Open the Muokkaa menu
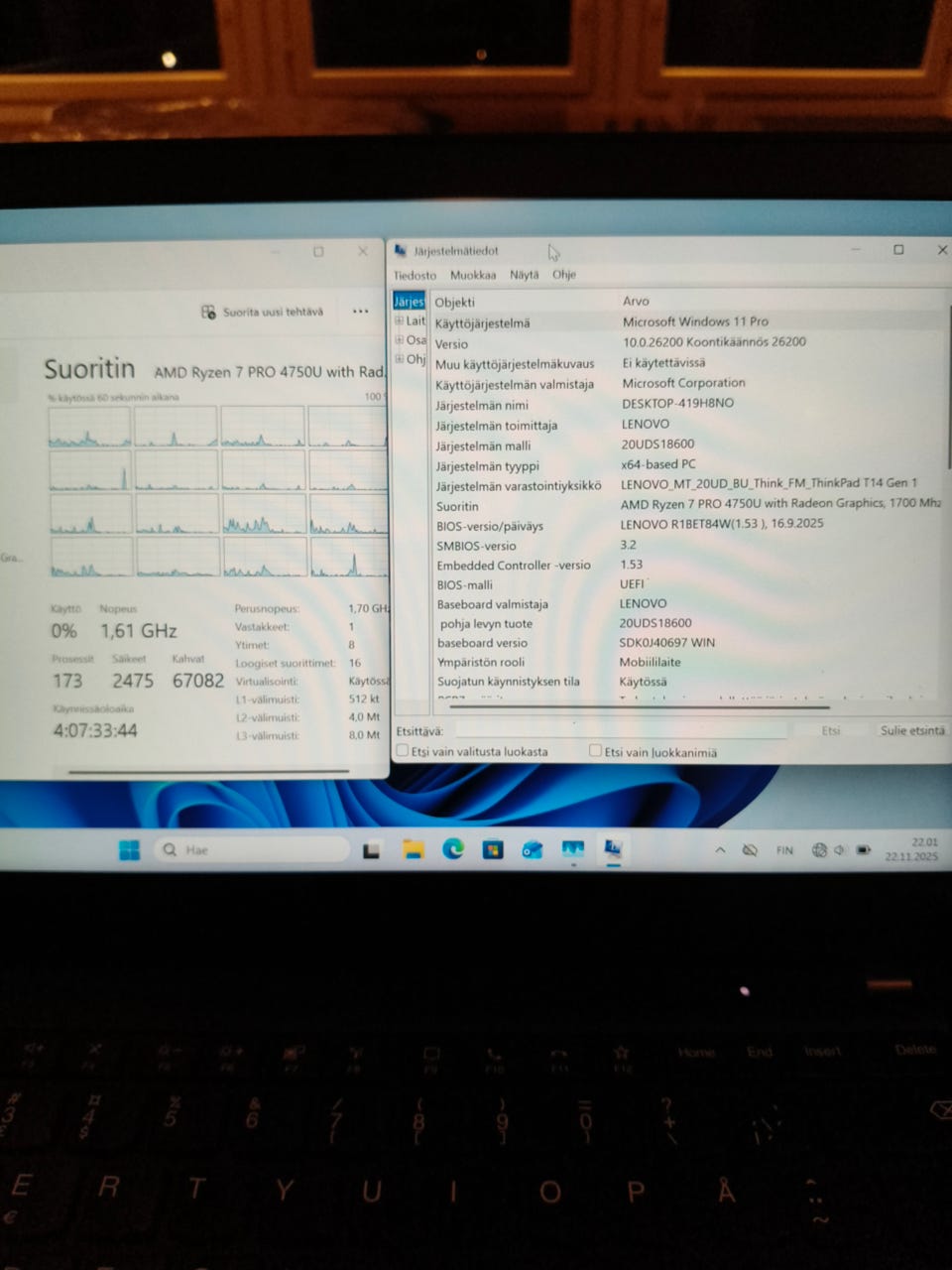Viewport: 952px width, 1270px height. click(x=473, y=275)
